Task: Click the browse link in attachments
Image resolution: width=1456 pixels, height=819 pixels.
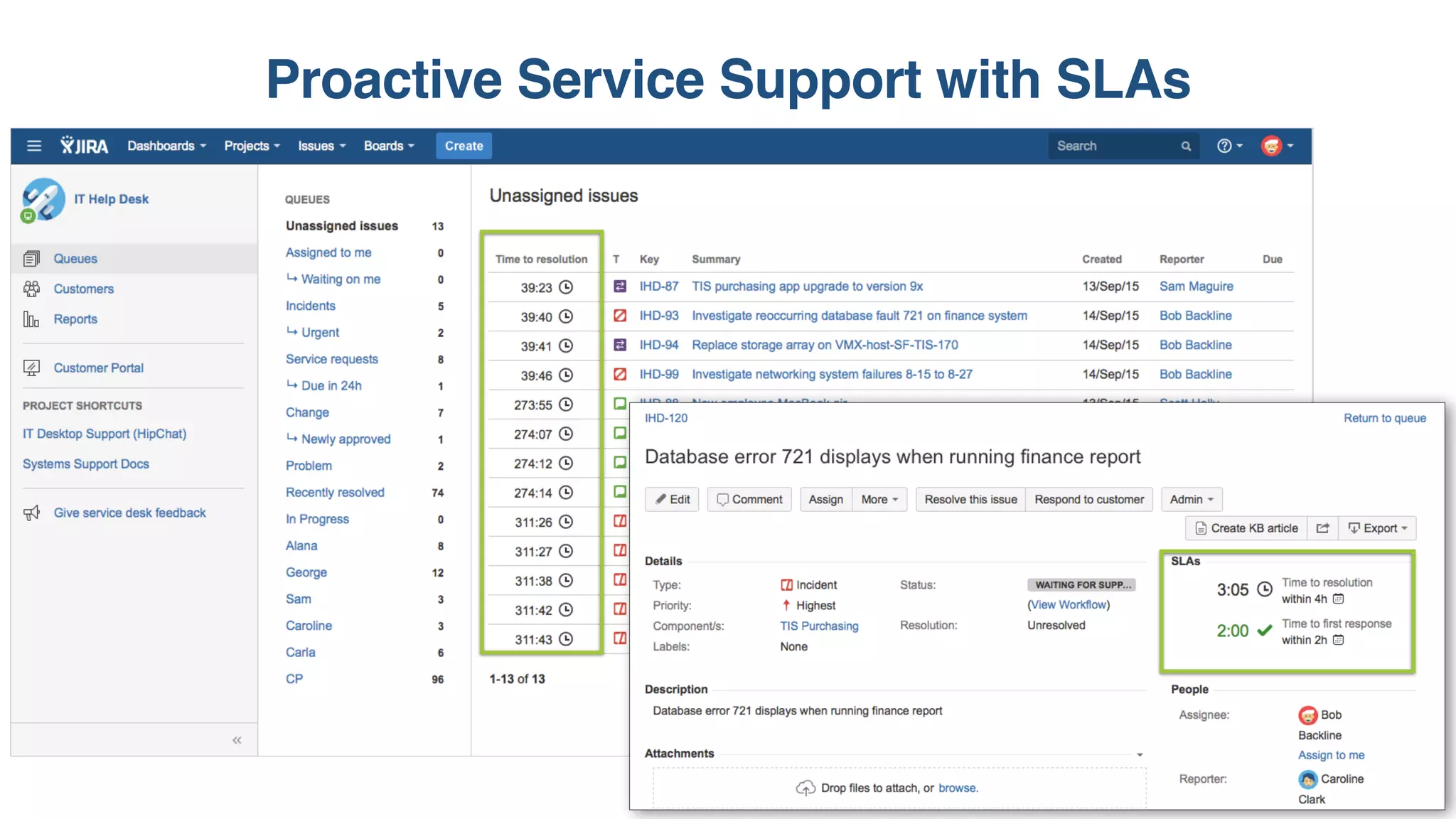Action: (x=958, y=788)
